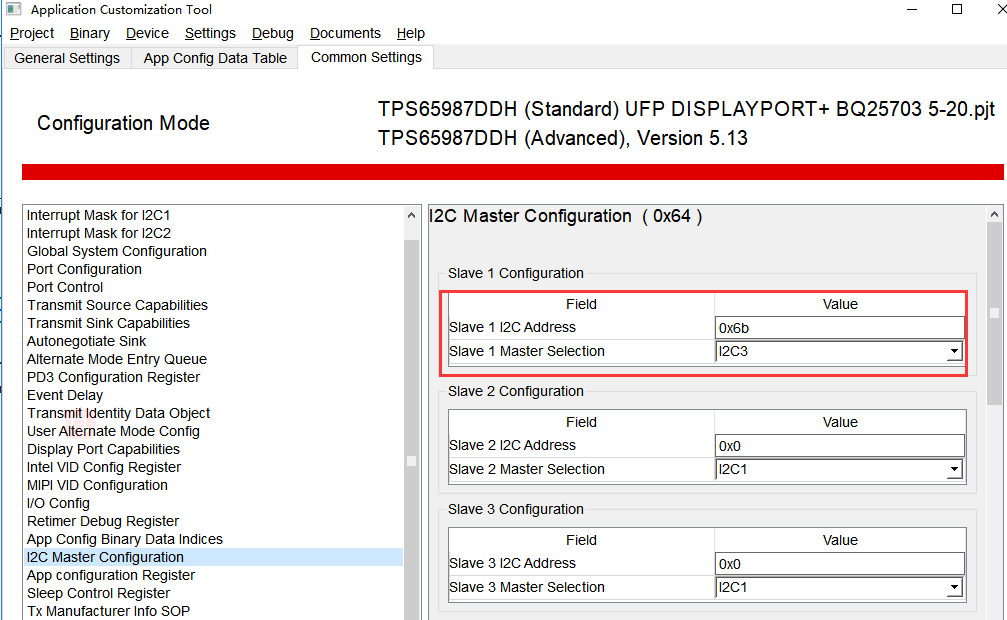Open the Documents menu

(345, 33)
